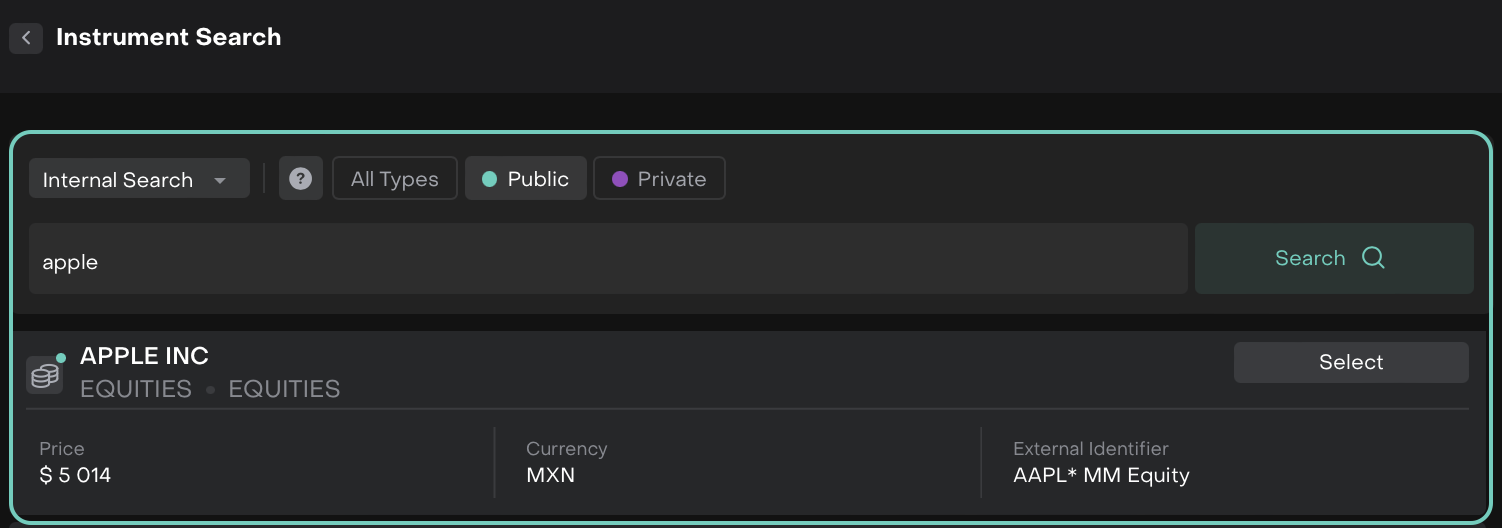Click the APPLE INC result title

tap(144, 356)
